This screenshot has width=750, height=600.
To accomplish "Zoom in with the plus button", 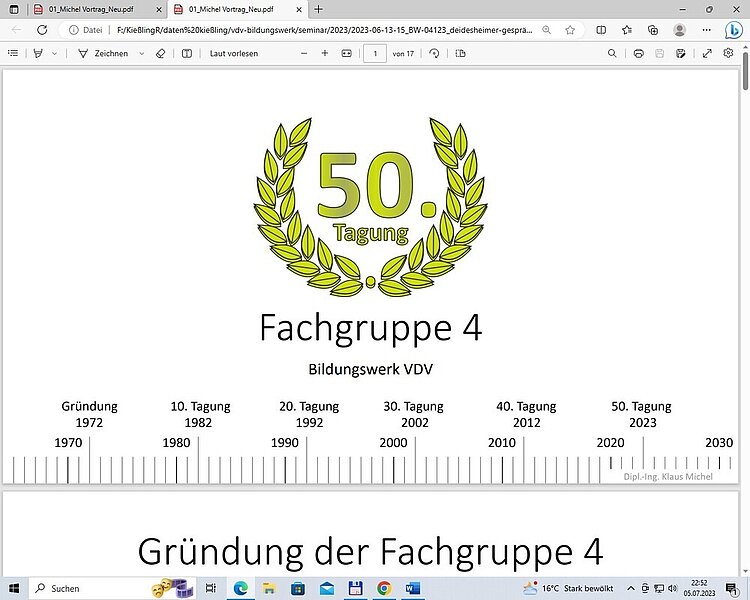I will pos(324,53).
